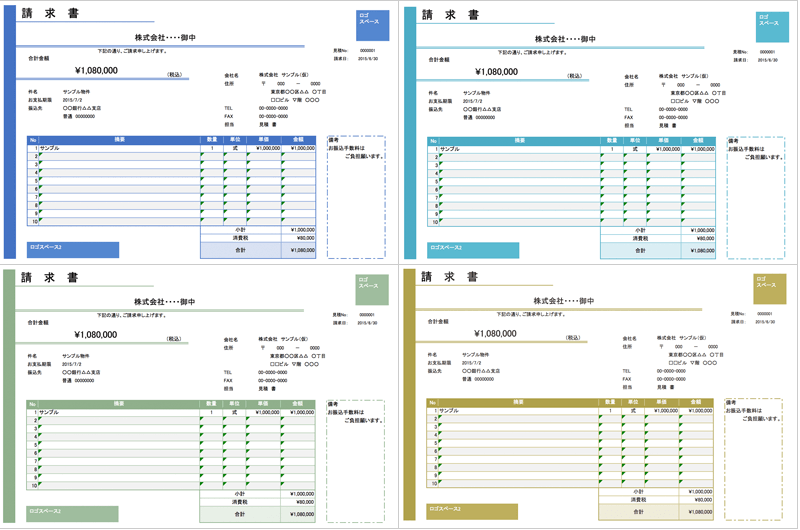
Task: Click the 消費税 label in blue invoice
Action: (x=240, y=238)
